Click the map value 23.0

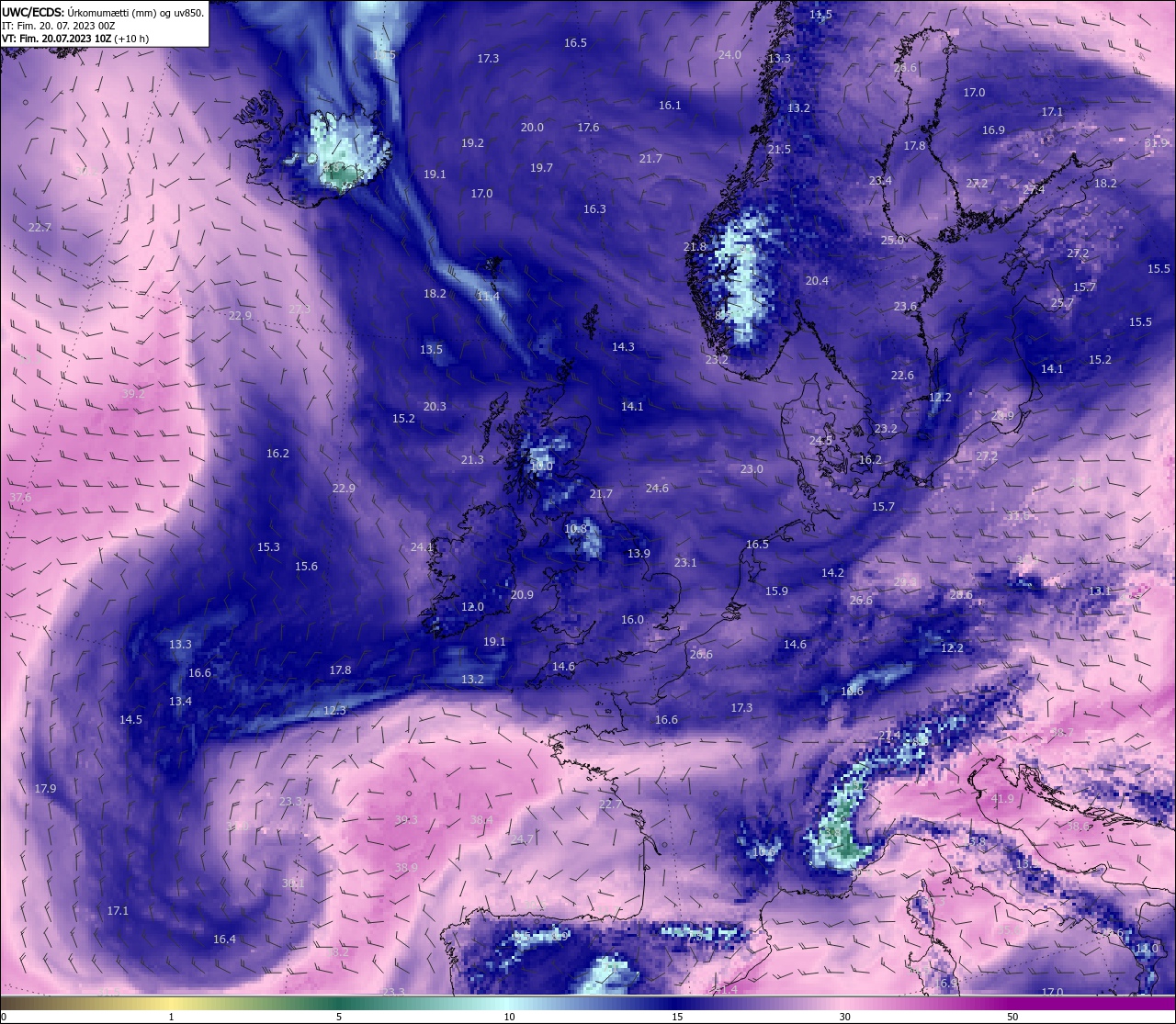pyautogui.click(x=752, y=469)
